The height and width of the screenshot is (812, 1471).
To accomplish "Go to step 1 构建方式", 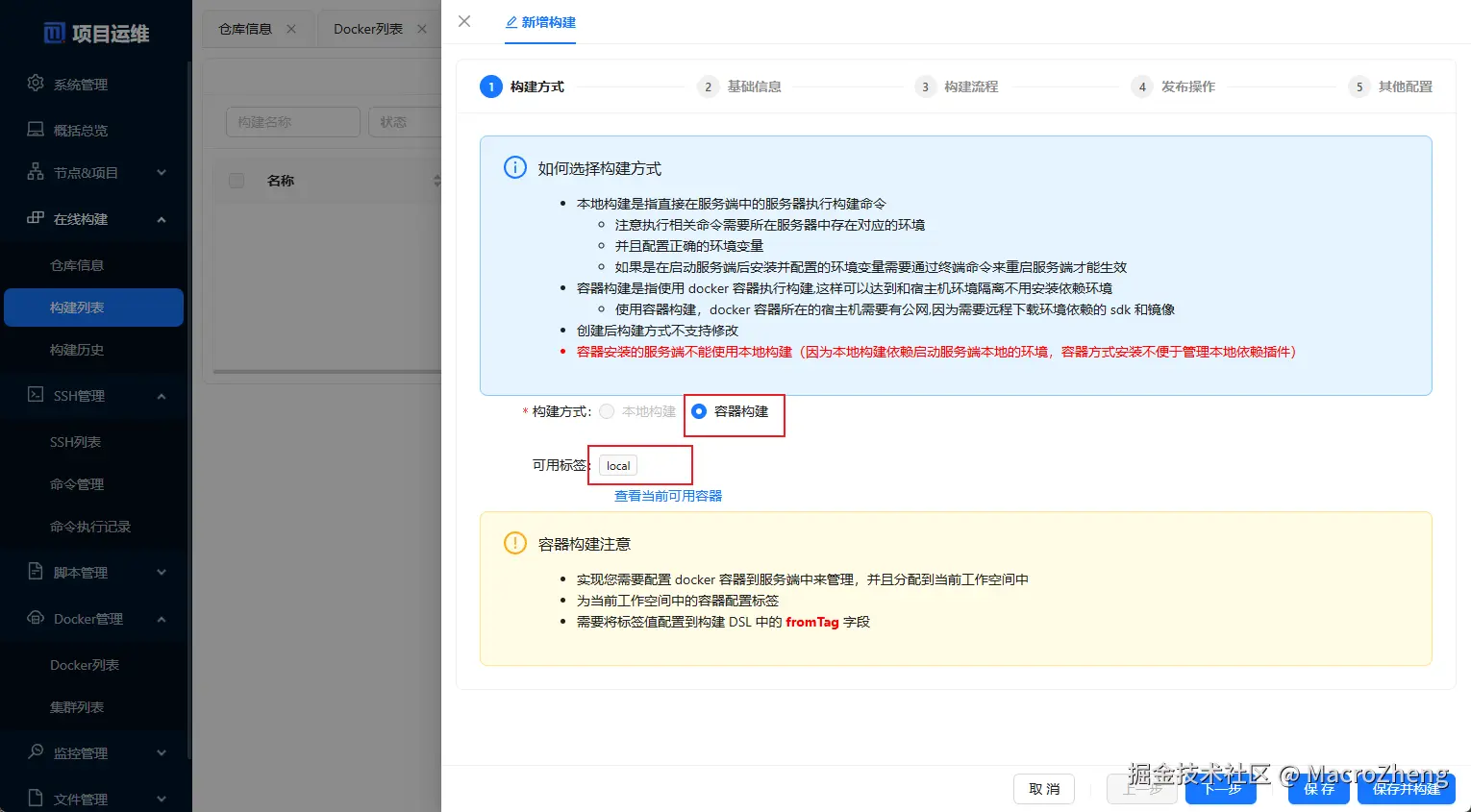I will [522, 86].
